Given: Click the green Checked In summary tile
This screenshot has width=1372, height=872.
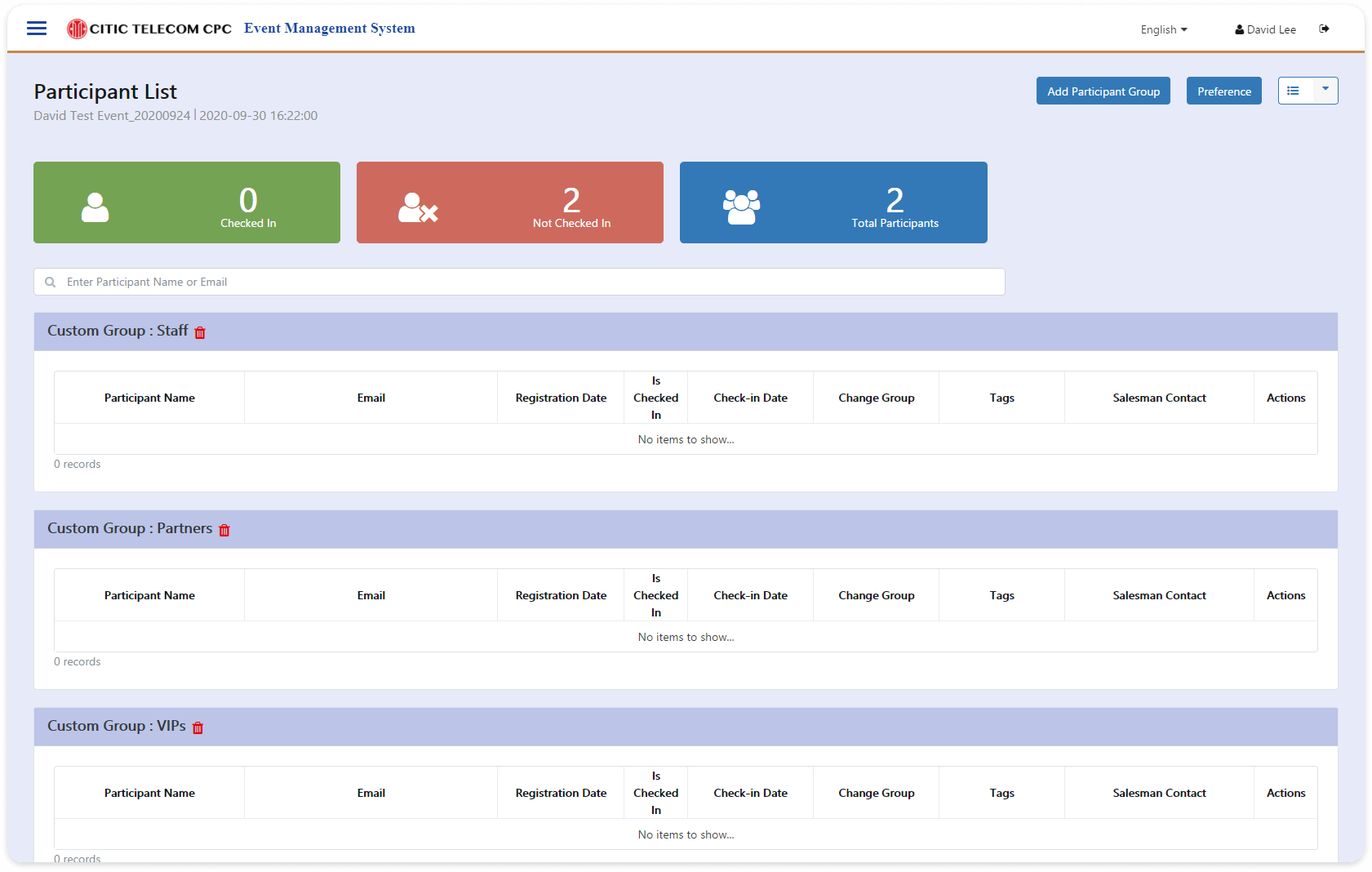Looking at the screenshot, I should pyautogui.click(x=186, y=202).
